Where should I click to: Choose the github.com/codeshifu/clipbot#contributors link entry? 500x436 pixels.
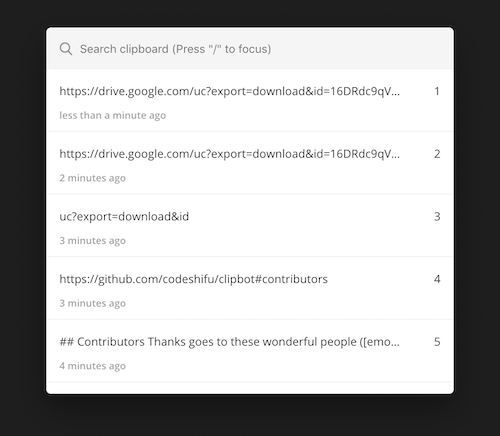click(250, 288)
